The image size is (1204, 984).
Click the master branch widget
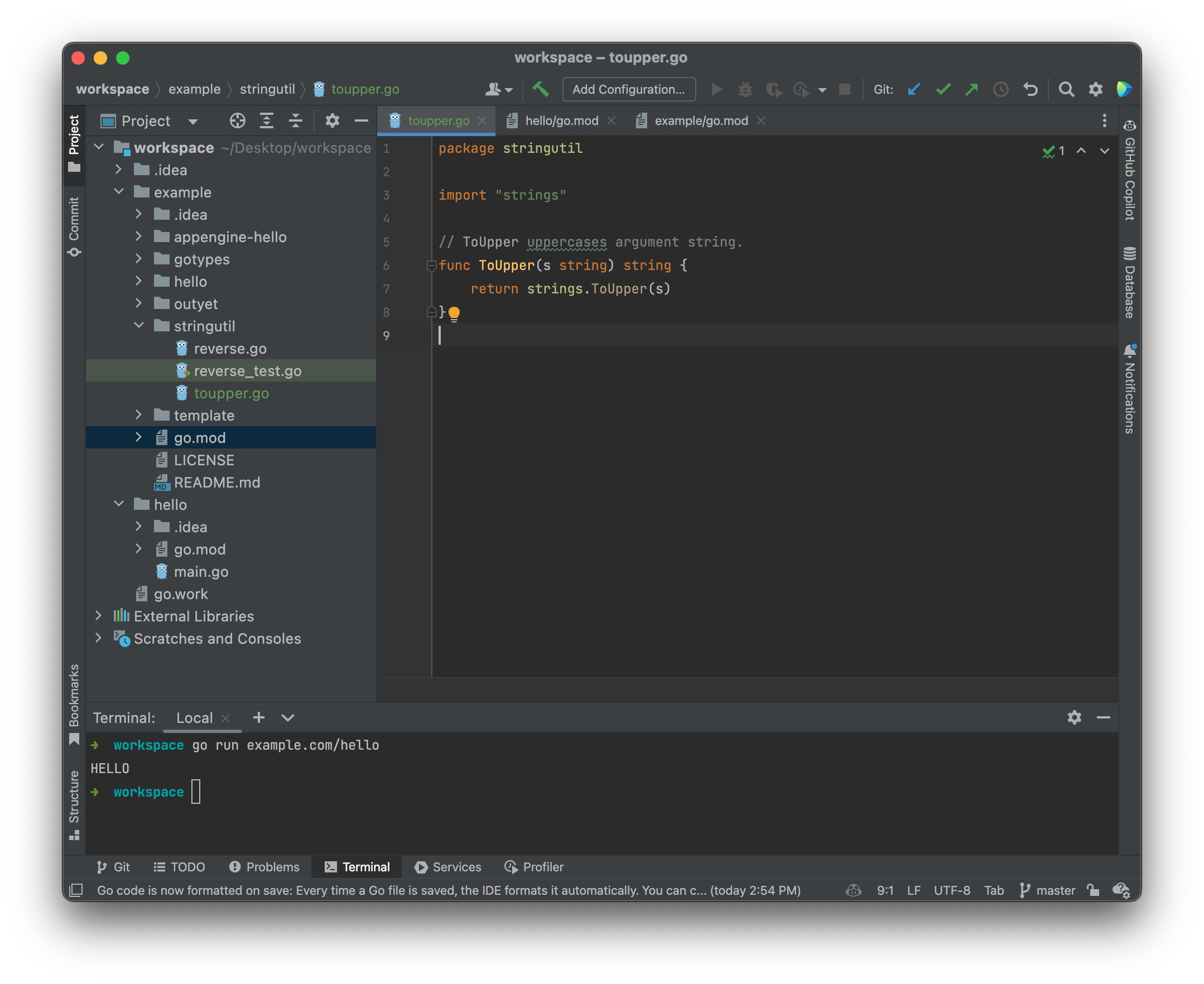pyautogui.click(x=1047, y=890)
